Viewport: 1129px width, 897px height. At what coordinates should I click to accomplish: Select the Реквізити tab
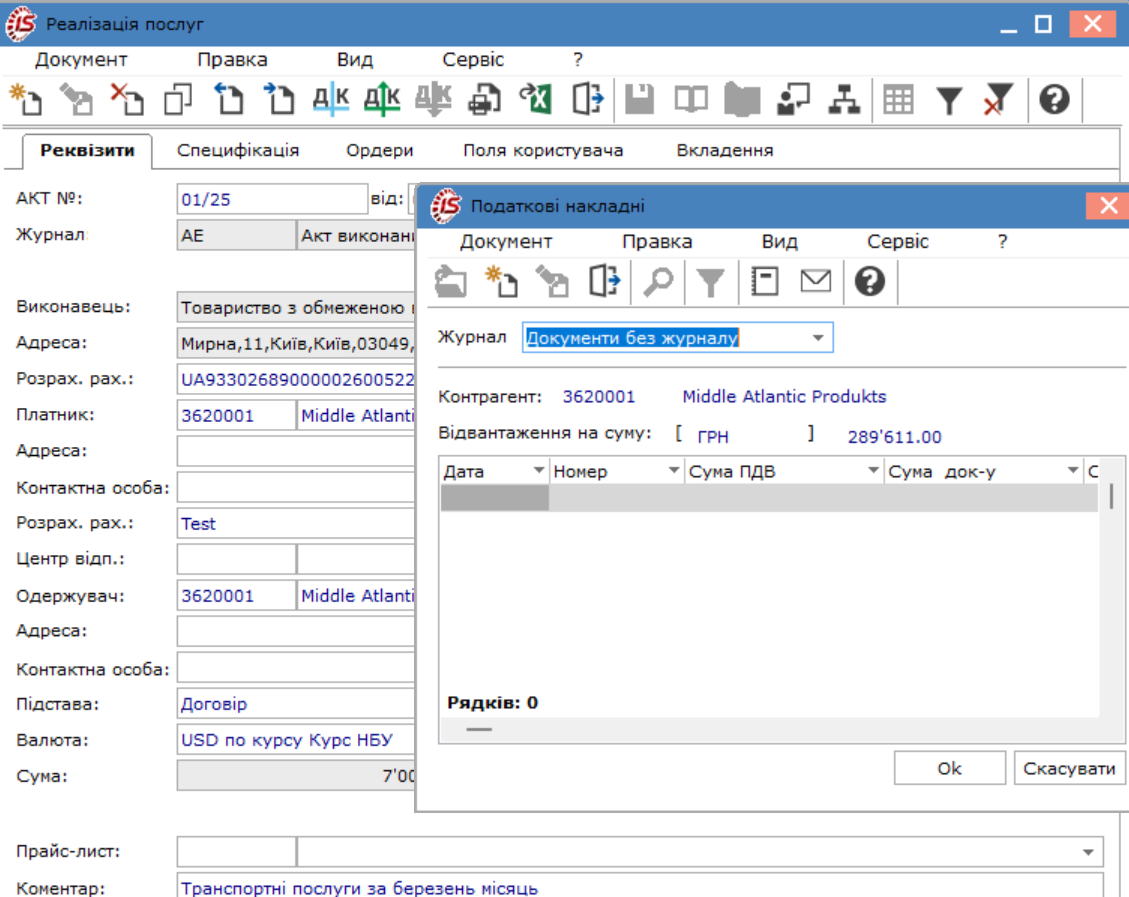87,150
